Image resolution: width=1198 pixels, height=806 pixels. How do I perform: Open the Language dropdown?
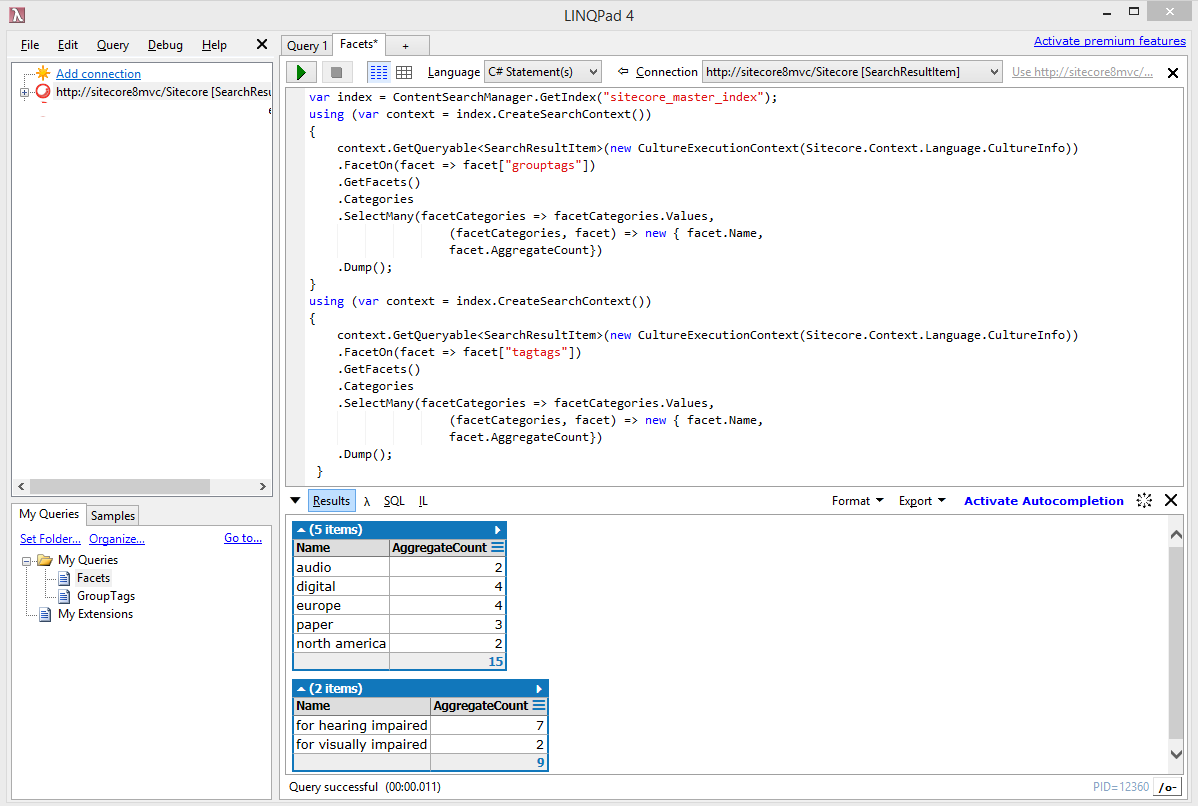point(542,72)
